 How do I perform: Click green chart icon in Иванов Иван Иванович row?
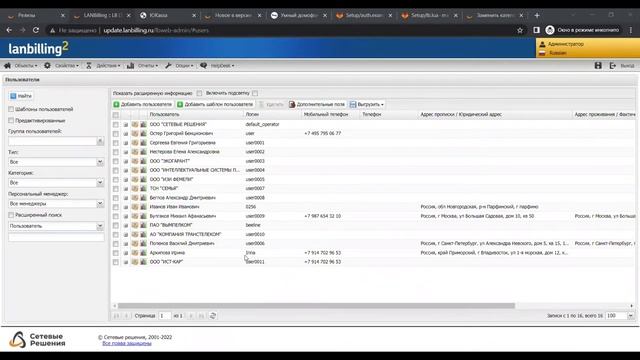point(143,207)
